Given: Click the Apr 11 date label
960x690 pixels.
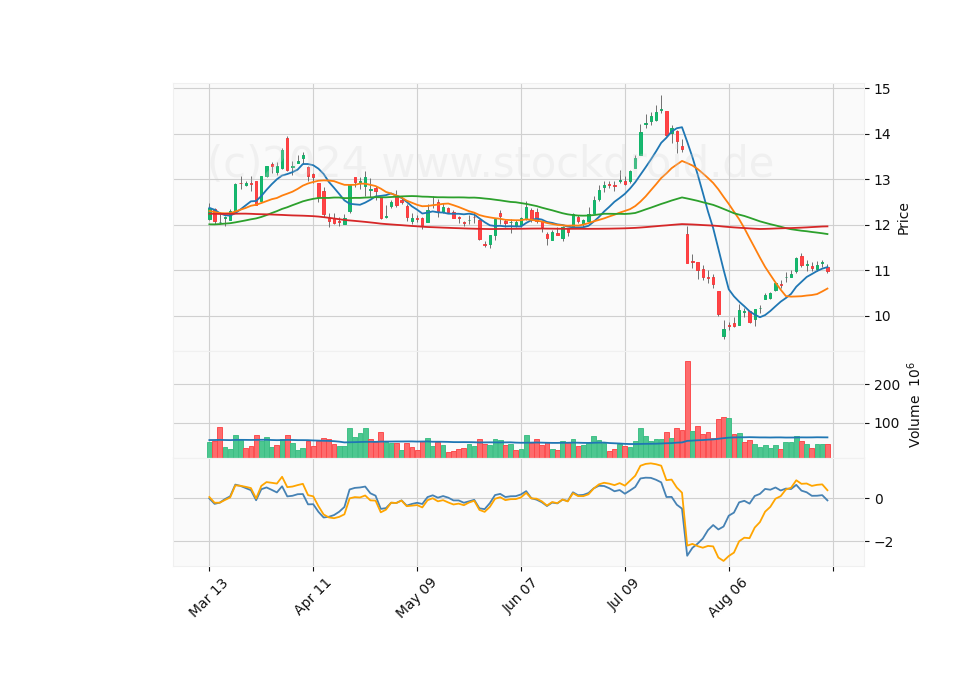Looking at the screenshot, I should tap(312, 597).
